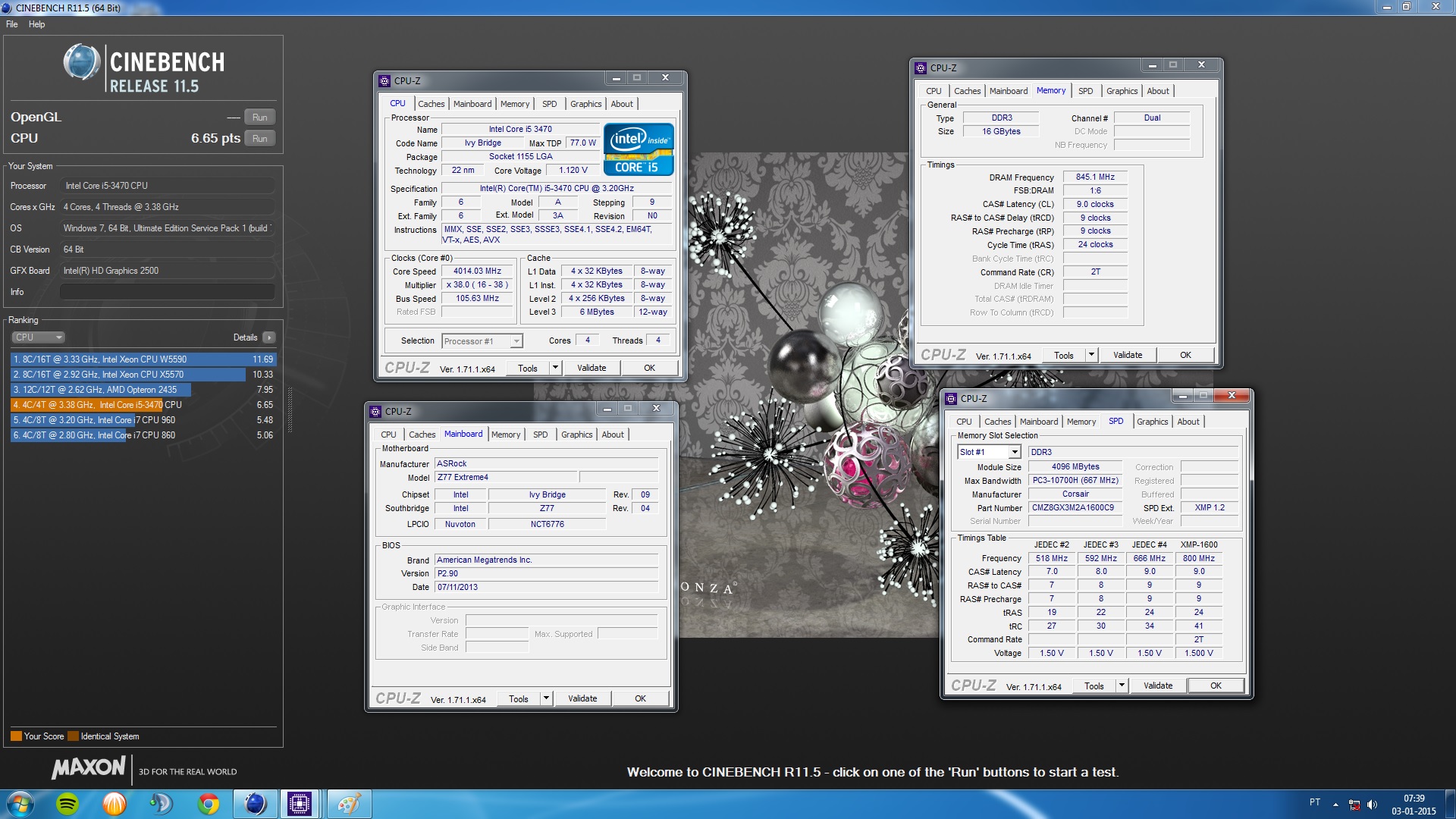1456x819 pixels.
Task: Switch to Memory tab in the Mainboard window
Action: (506, 435)
